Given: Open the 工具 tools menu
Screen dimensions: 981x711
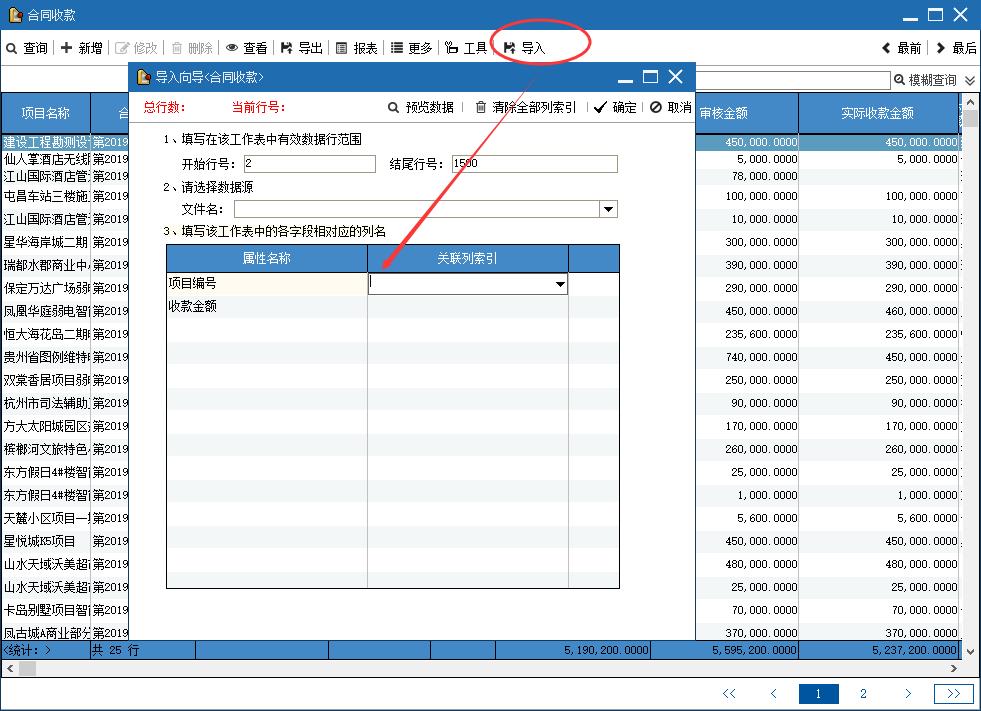Looking at the screenshot, I should point(466,48).
